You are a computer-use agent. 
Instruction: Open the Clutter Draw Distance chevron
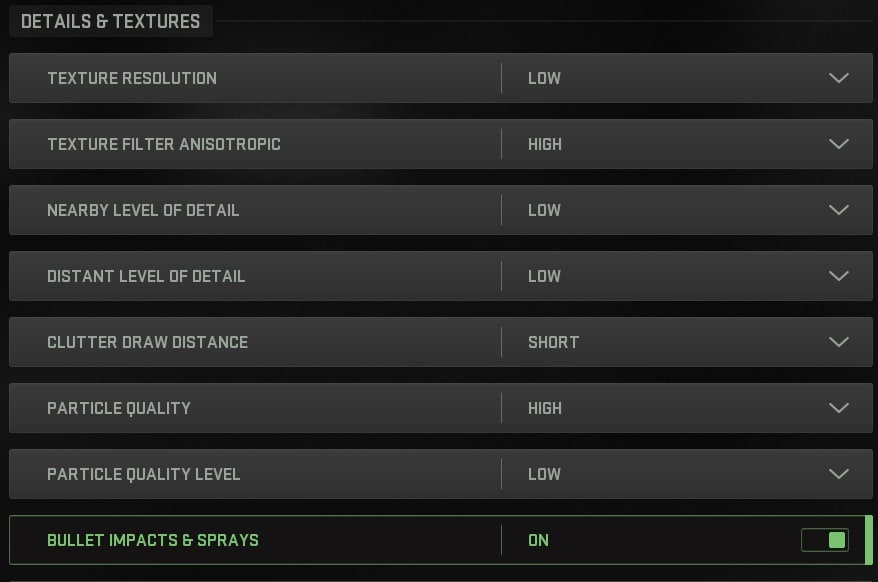838,342
